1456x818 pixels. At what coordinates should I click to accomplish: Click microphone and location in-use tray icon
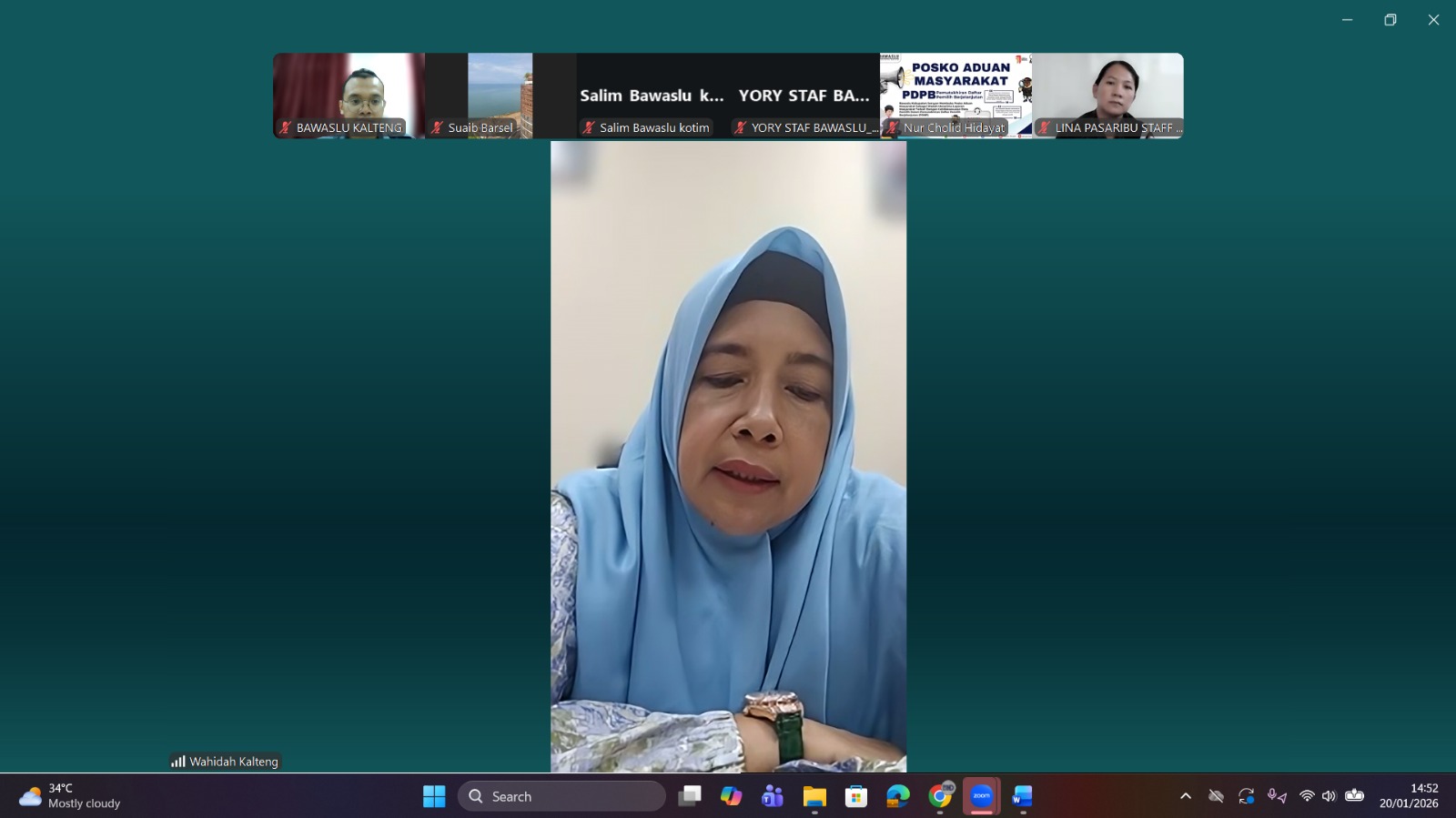click(x=1277, y=796)
